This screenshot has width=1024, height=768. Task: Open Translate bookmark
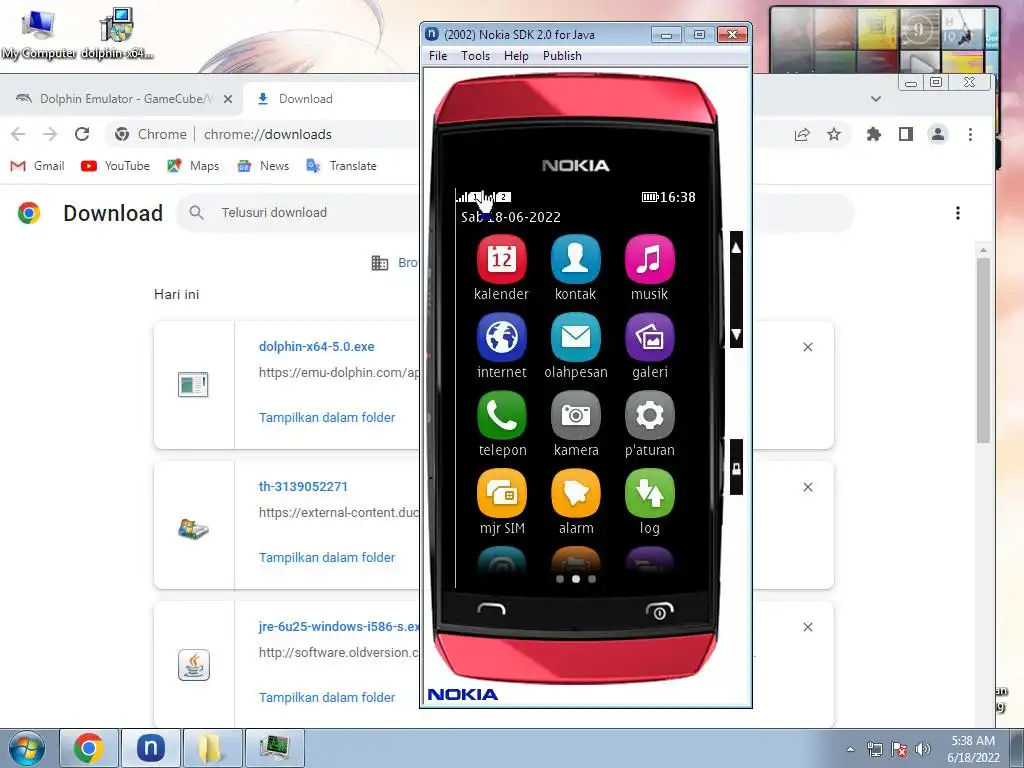click(342, 166)
